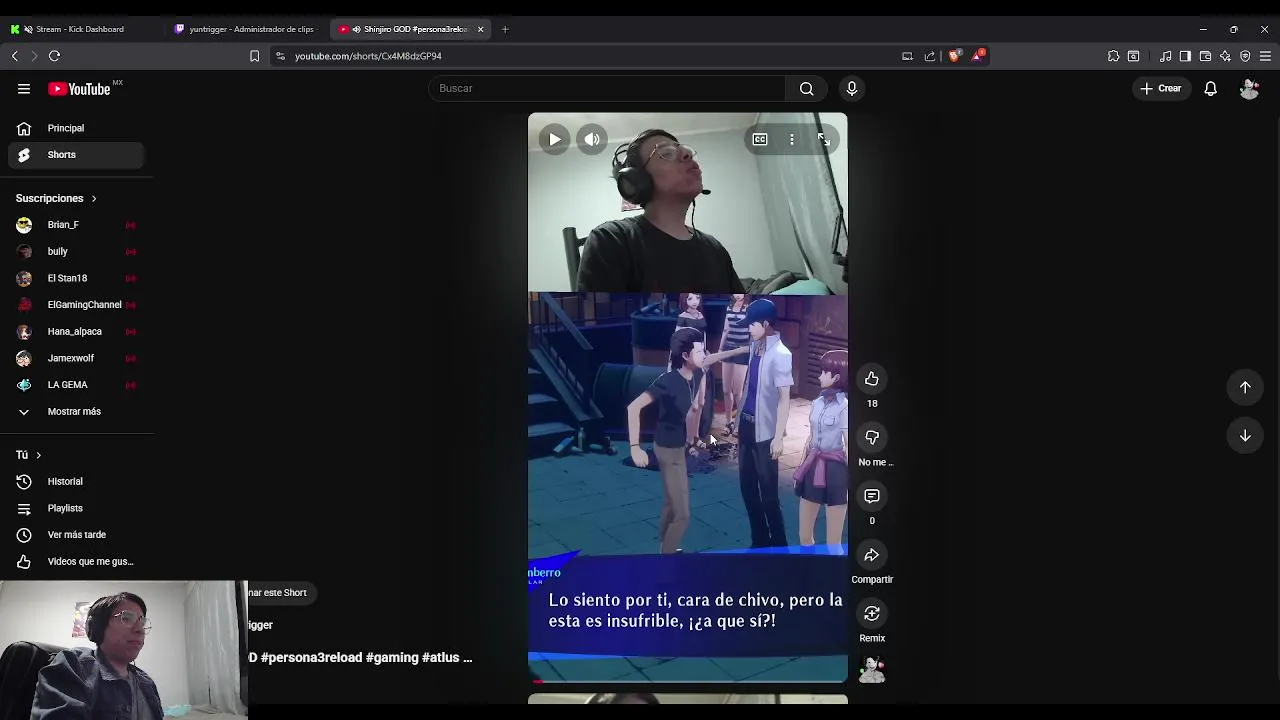Go to the next Short

[1245, 435]
